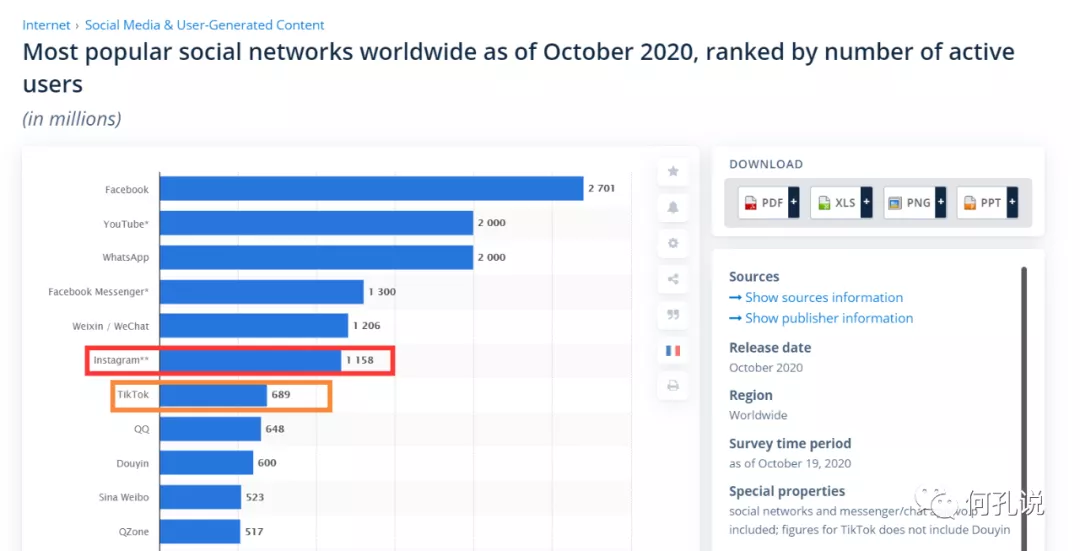Click the 1 300 value label

[x=382, y=291]
